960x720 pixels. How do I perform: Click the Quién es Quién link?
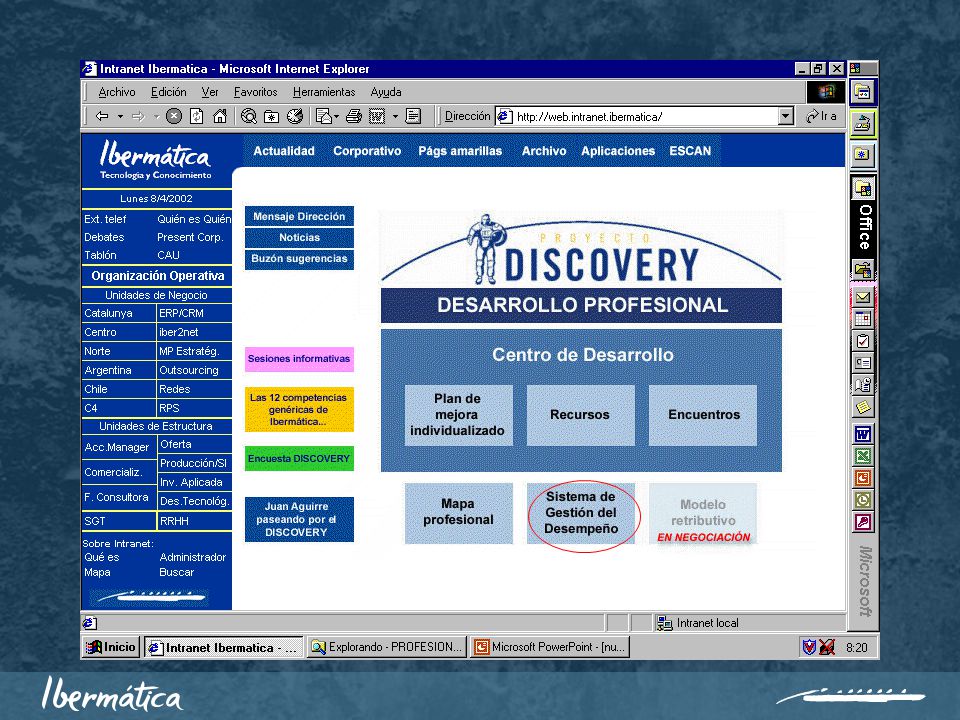(193, 219)
